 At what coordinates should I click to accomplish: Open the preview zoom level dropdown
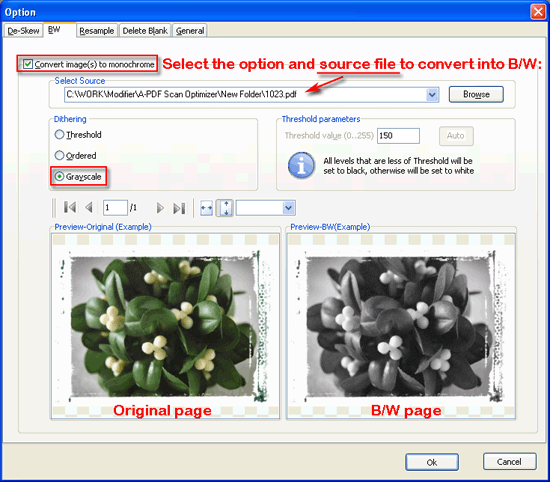288,208
